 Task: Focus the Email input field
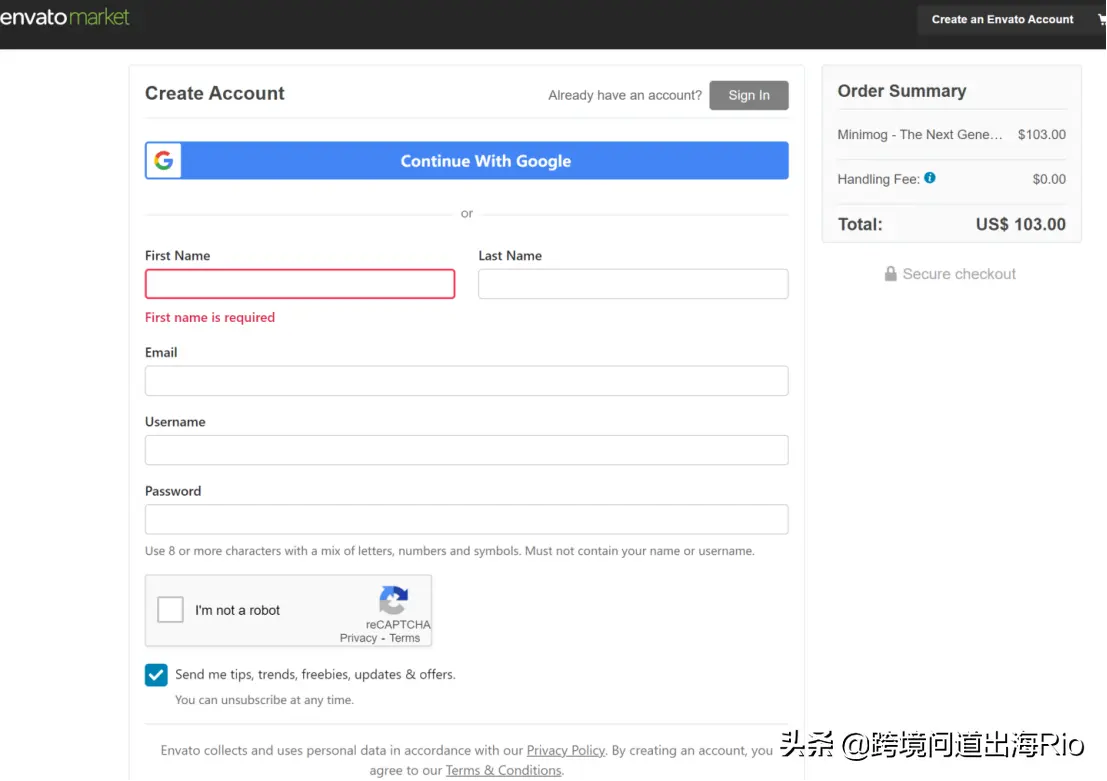(467, 381)
